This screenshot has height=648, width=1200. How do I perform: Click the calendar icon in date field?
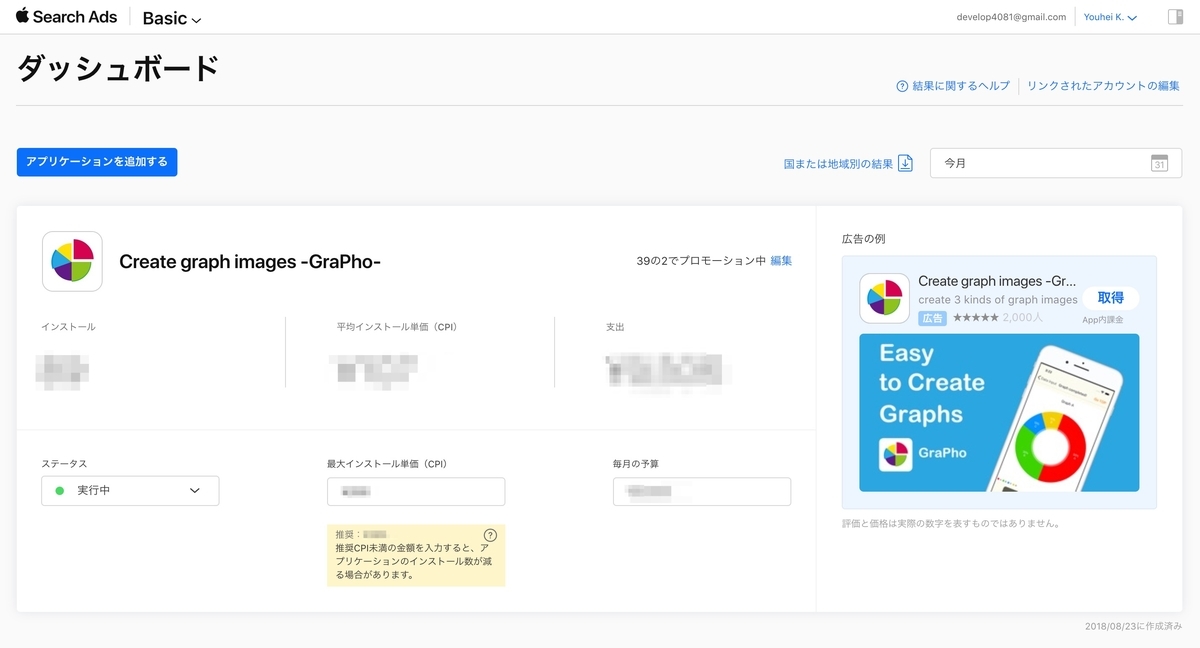(1160, 163)
